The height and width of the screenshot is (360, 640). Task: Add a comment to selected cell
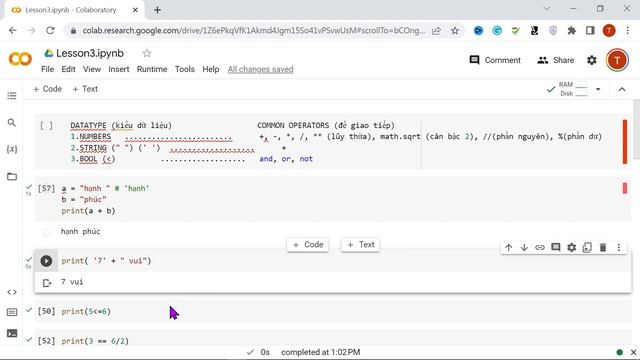click(x=556, y=247)
